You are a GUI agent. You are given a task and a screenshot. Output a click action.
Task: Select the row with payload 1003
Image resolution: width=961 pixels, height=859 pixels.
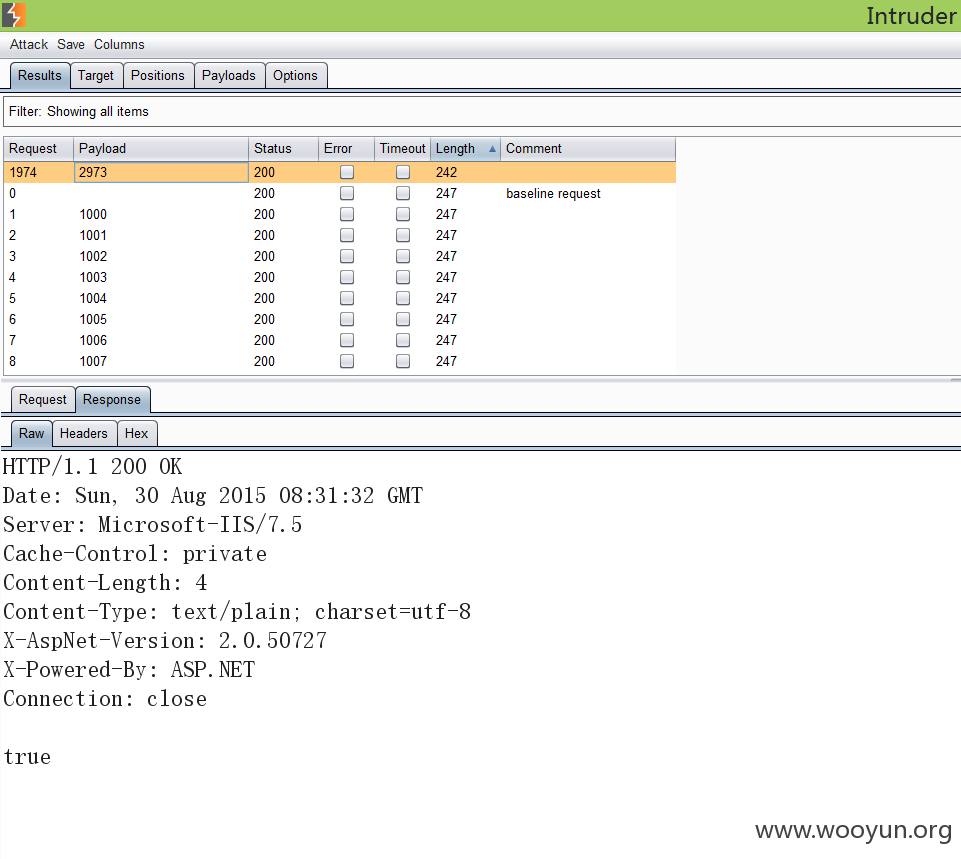[340, 277]
